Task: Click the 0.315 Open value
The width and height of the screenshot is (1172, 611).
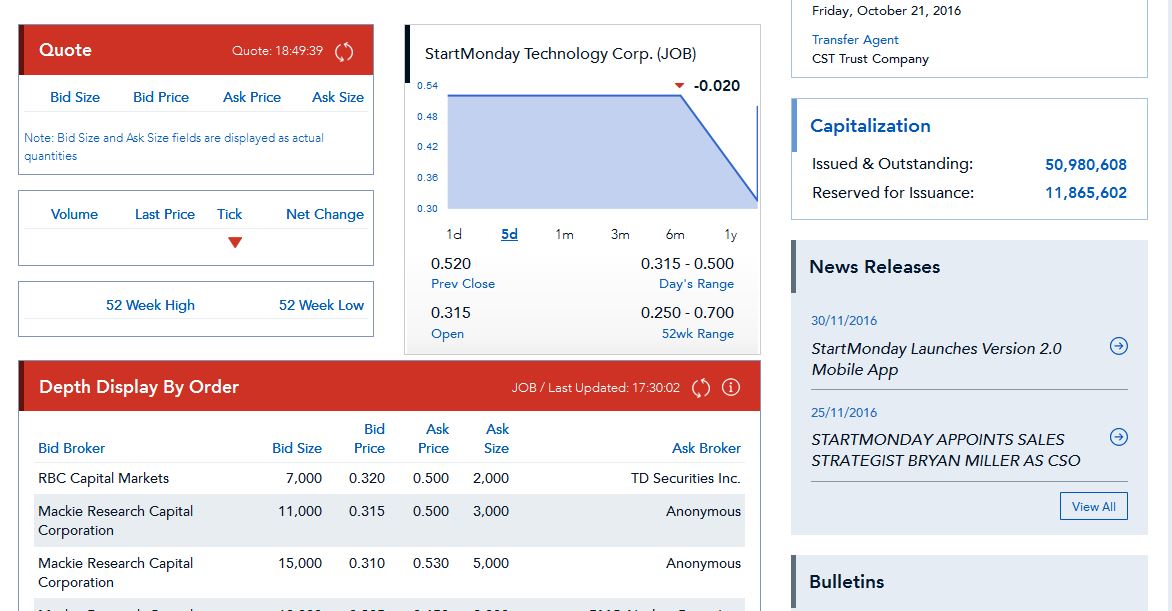Action: click(x=451, y=313)
